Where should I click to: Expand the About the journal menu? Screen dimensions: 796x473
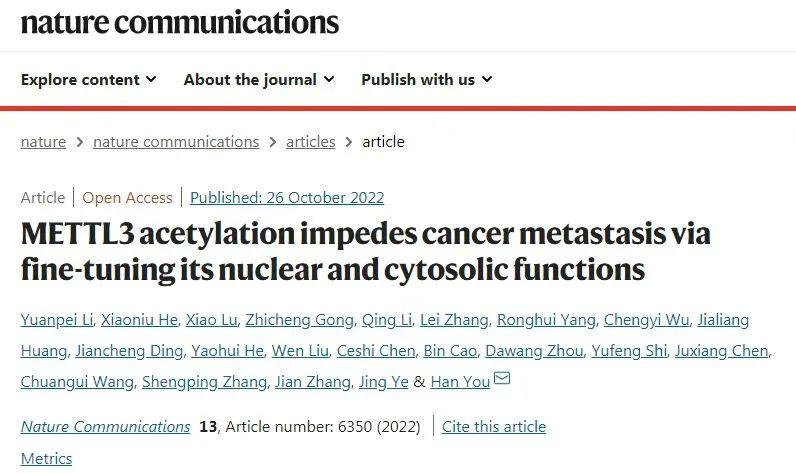(258, 79)
